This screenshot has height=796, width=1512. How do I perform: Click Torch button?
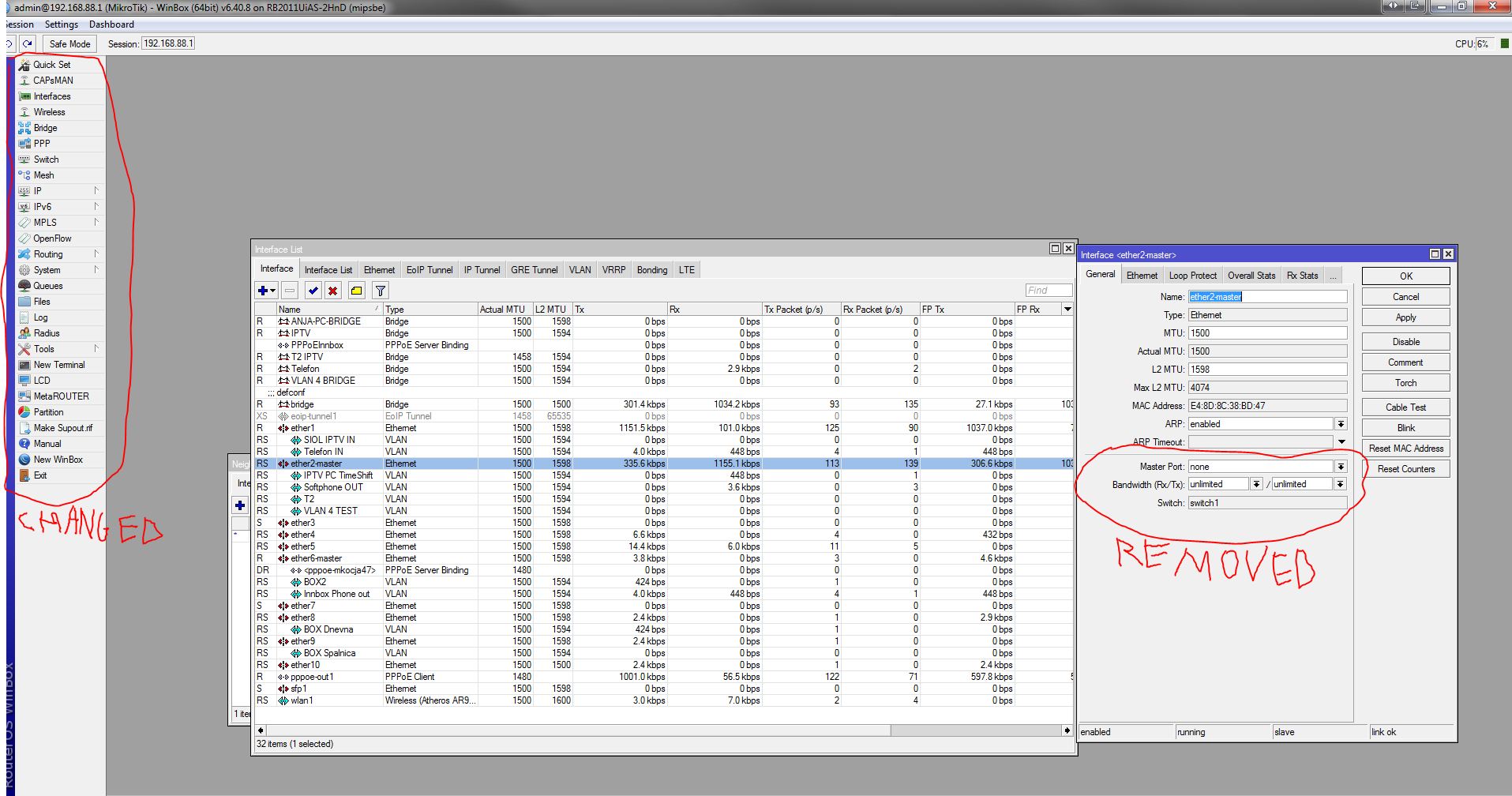tap(1406, 383)
